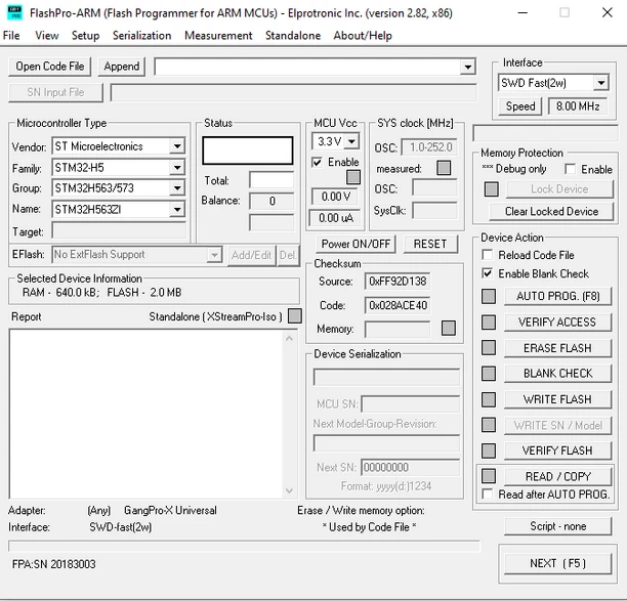
Task: Open the Measurement menu
Action: pos(218,36)
